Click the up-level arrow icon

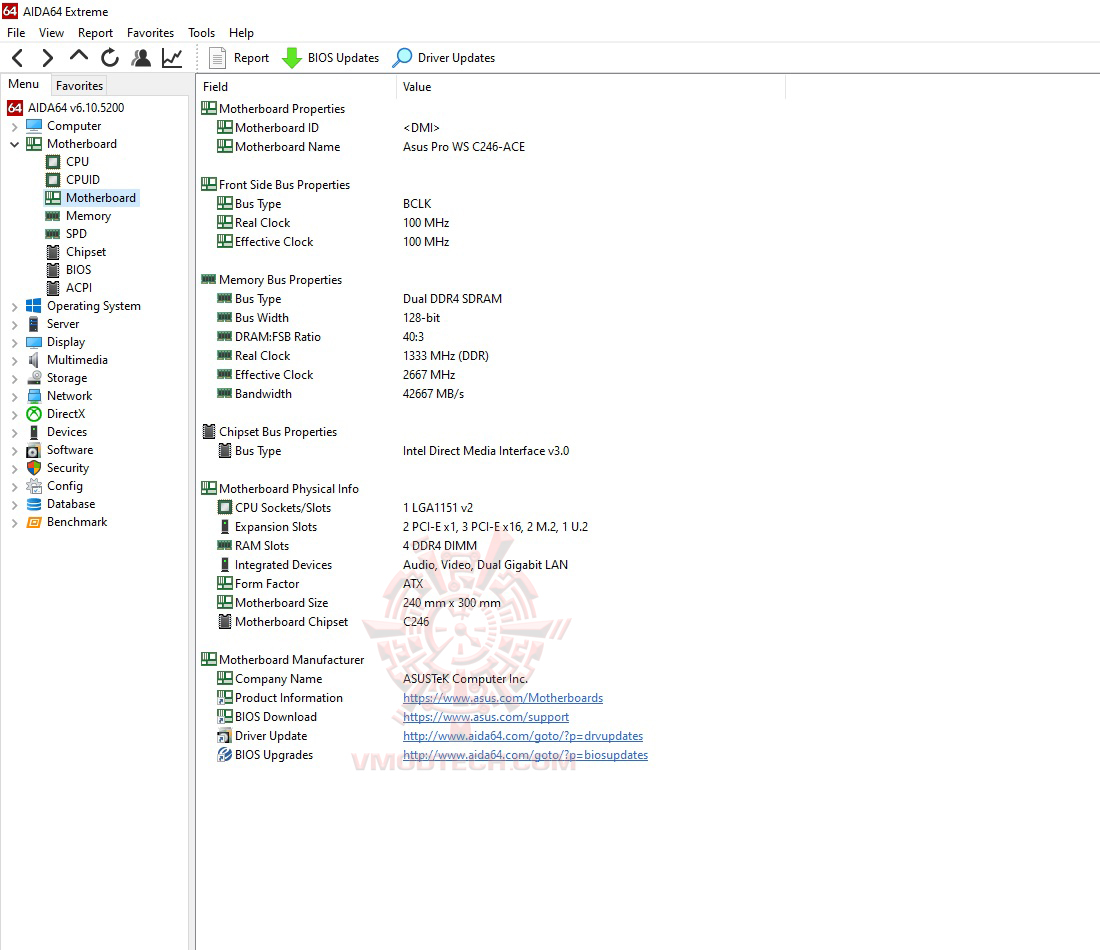pos(77,57)
